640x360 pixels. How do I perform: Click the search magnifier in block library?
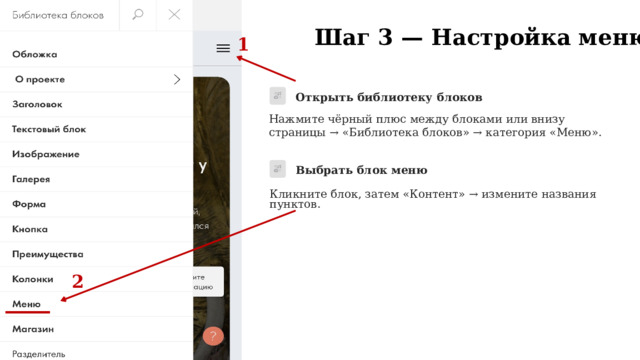tap(138, 15)
